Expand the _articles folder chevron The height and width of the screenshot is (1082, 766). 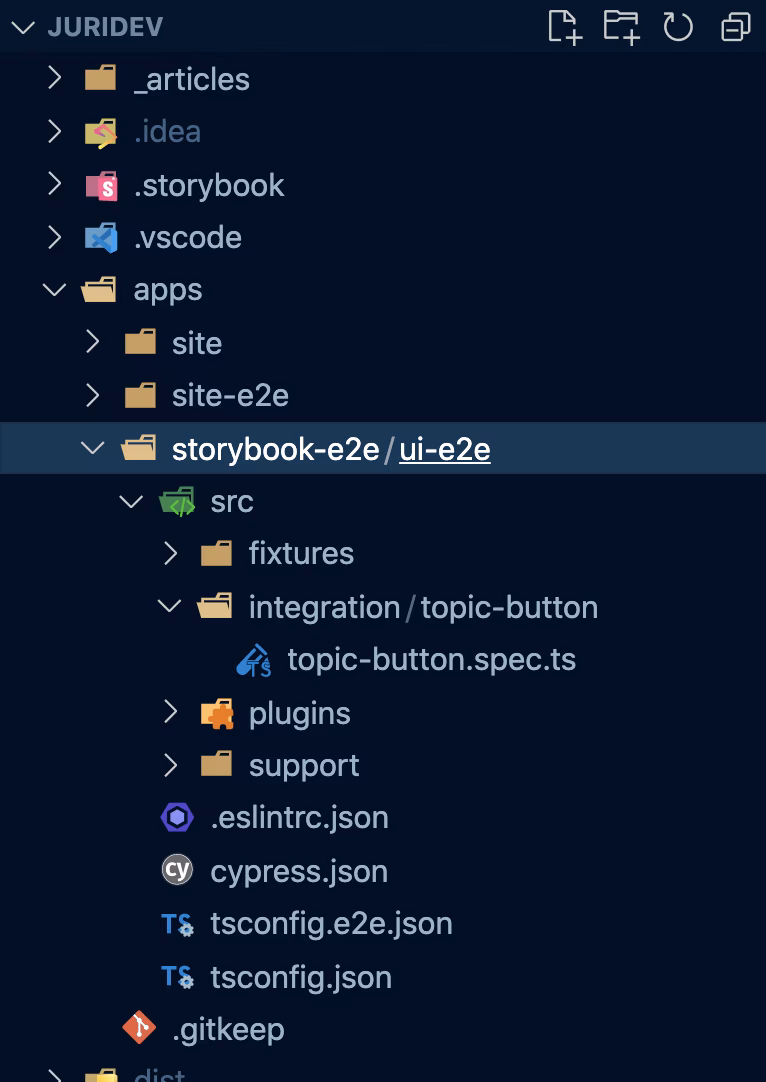pyautogui.click(x=55, y=79)
